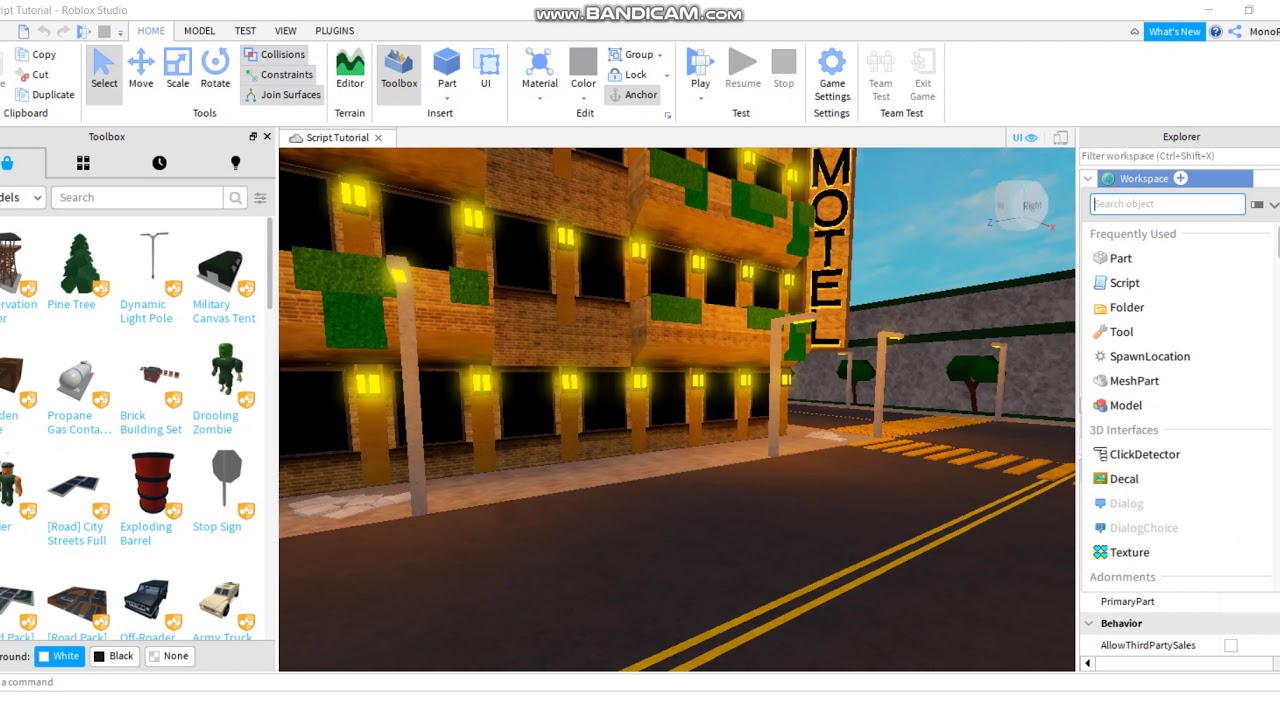Open the UI insert tool
1280x720 pixels.
click(486, 70)
